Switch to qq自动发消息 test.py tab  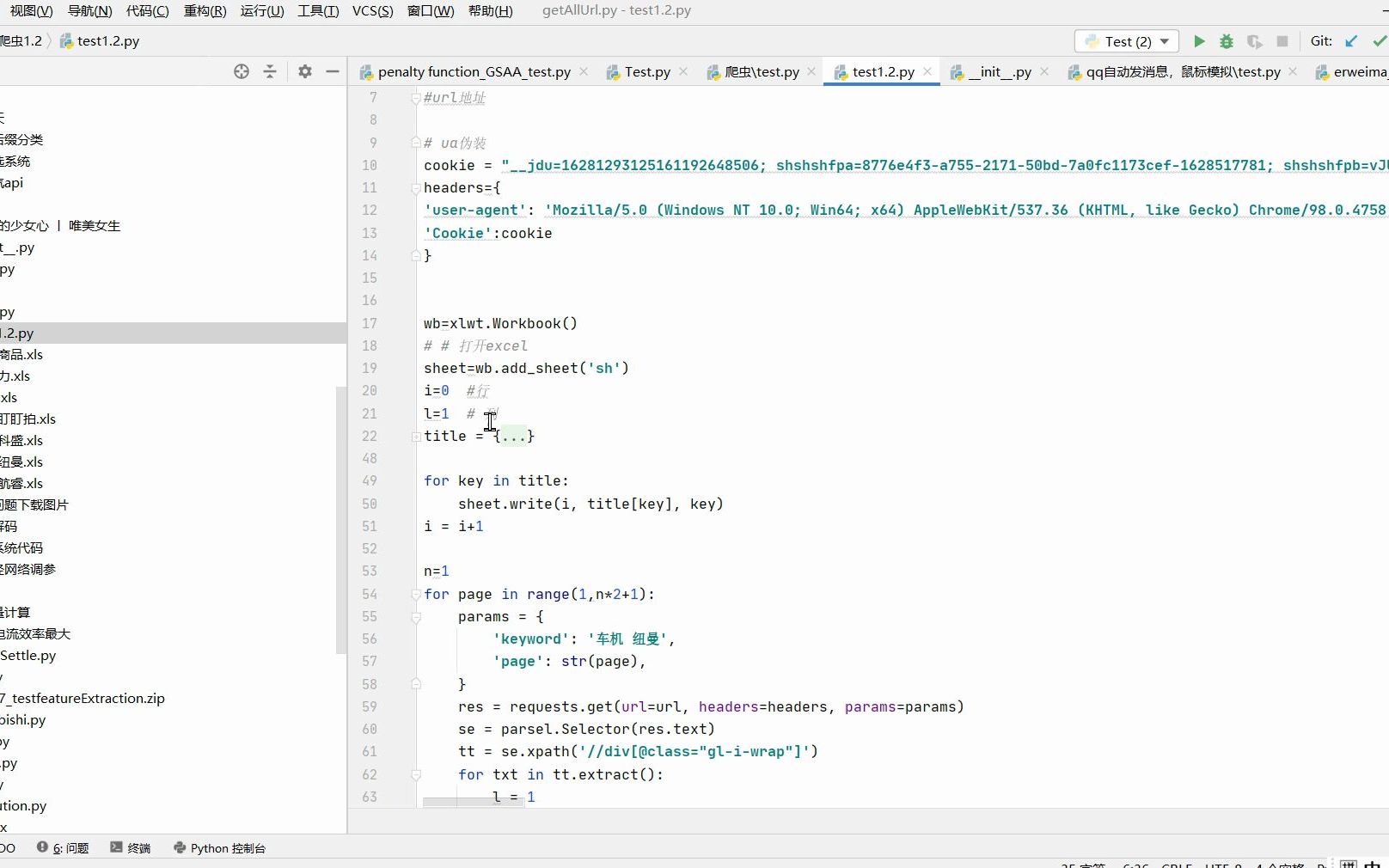1183,72
